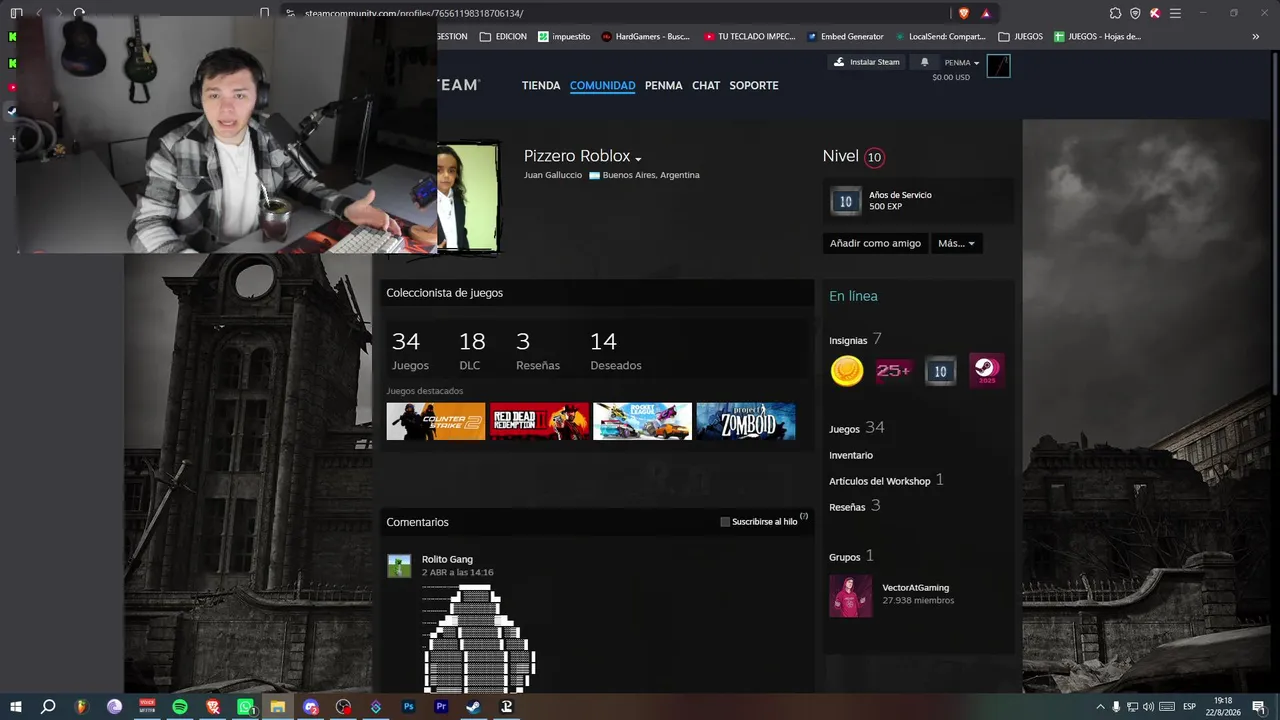
Task: Open the Rocket League featured game
Action: point(642,421)
